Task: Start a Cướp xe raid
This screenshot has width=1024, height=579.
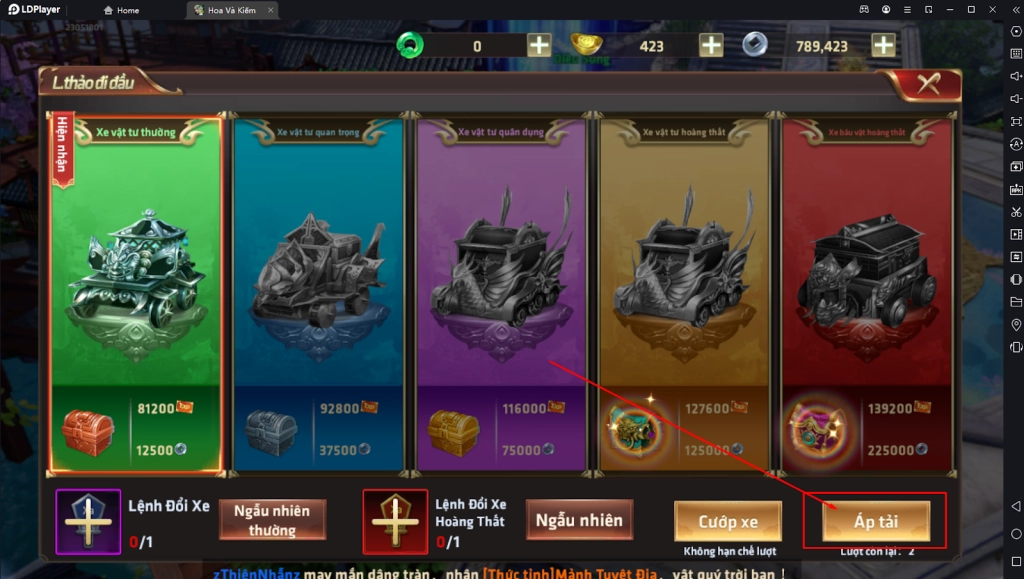Action: (728, 521)
